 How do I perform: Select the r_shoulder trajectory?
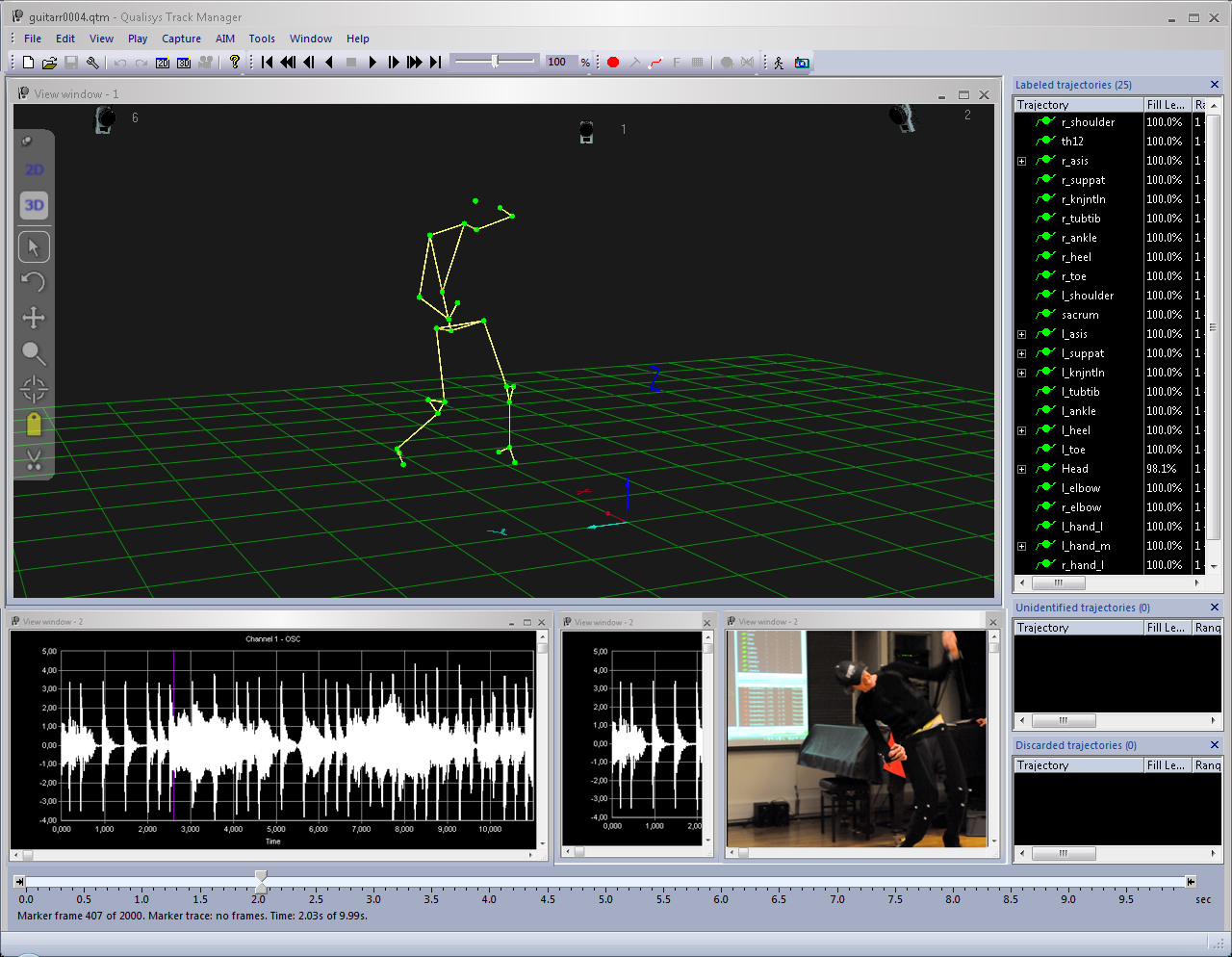click(x=1088, y=122)
